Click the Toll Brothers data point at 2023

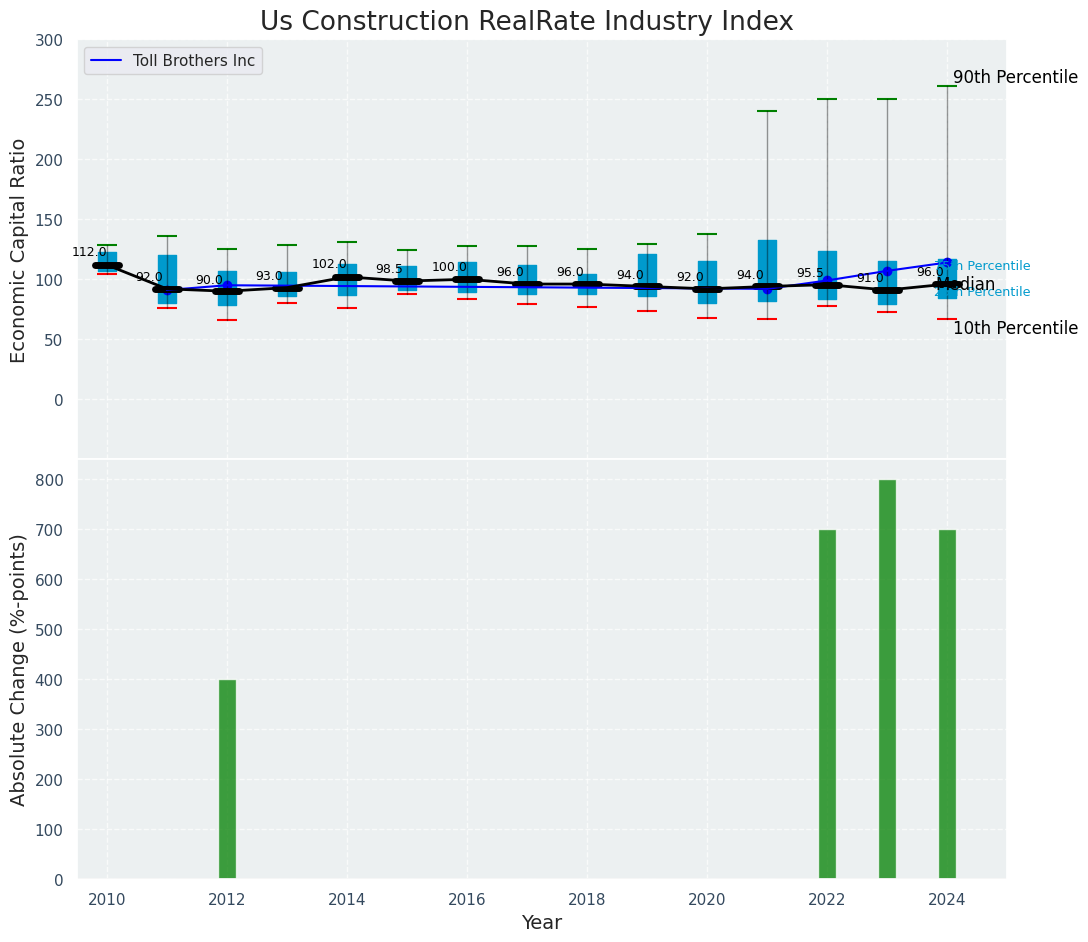887,271
